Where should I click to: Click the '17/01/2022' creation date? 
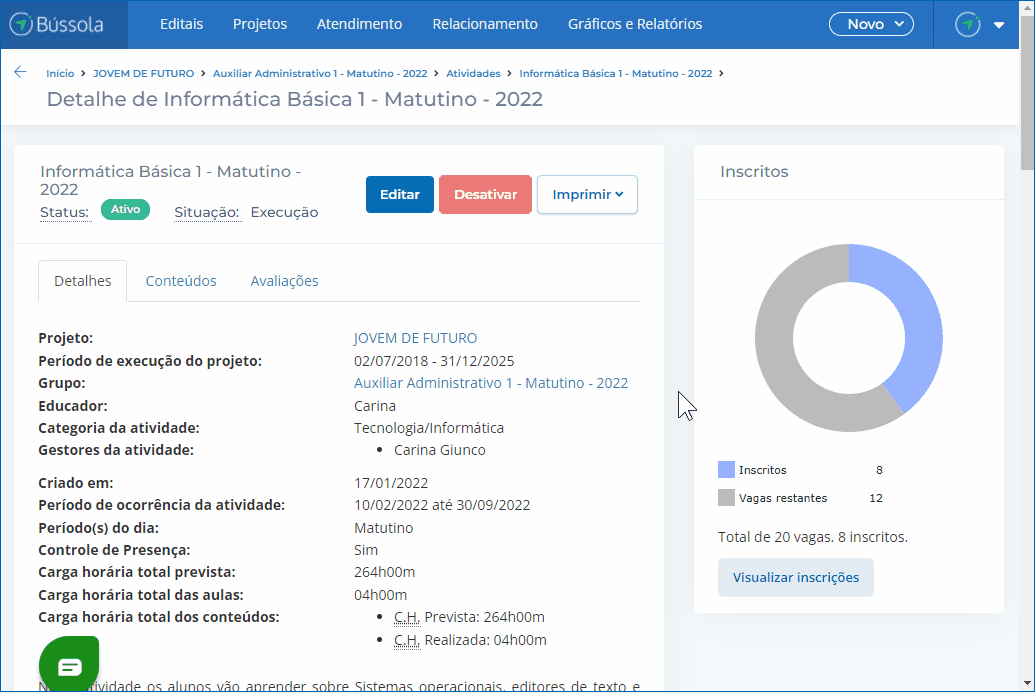391,483
